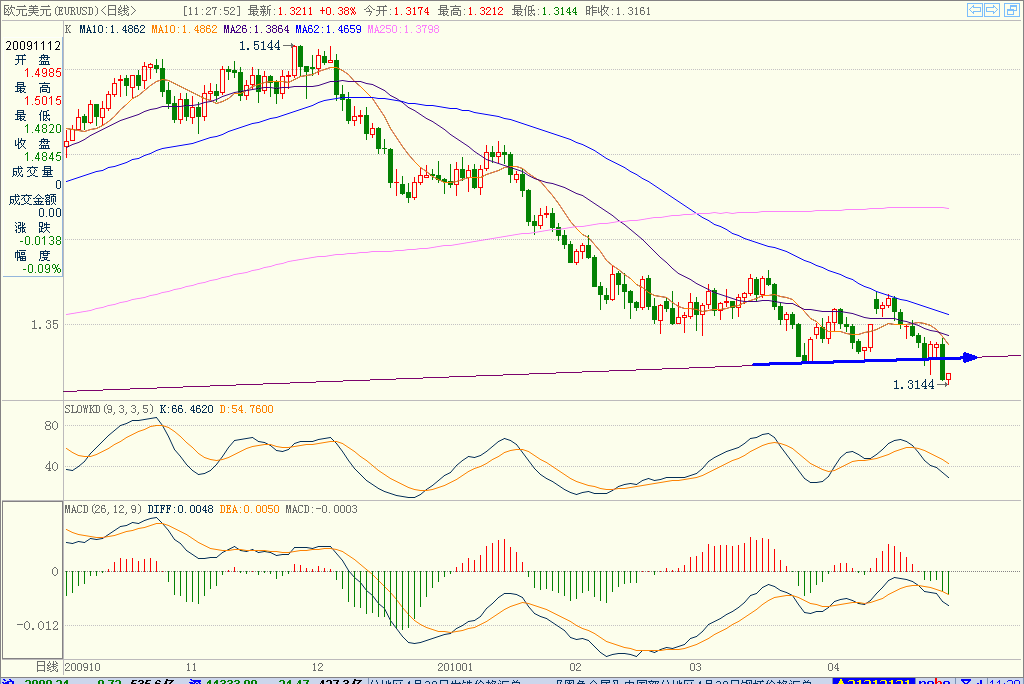
Task: Click the 04 month axis label
Action: pos(833,667)
